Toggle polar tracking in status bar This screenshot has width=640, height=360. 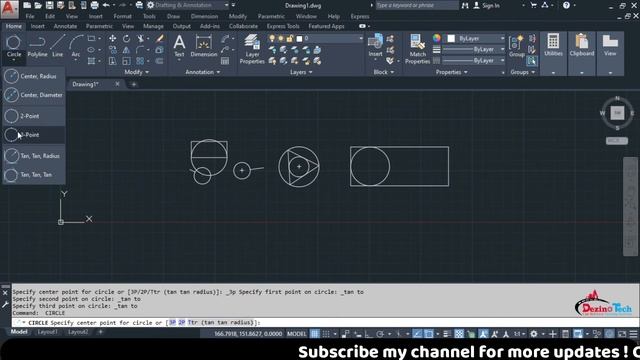click(x=380, y=334)
